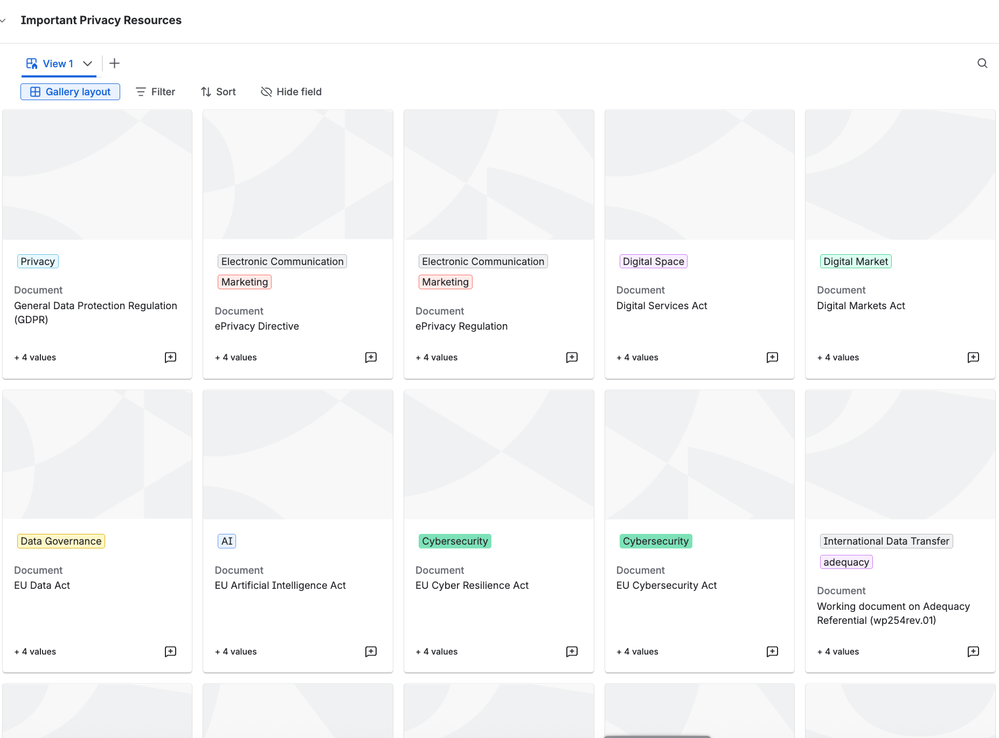This screenshot has height=738, width=999.
Task: Open Working document on Adequacy Referential title
Action: [893, 613]
